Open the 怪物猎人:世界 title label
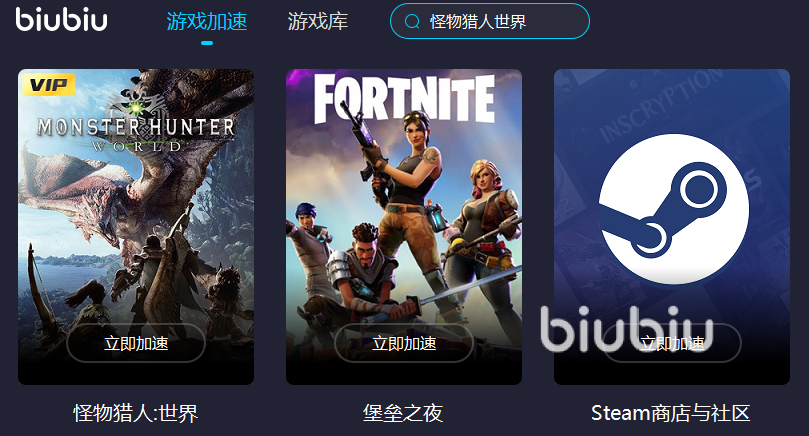Image resolution: width=809 pixels, height=436 pixels. point(136,413)
